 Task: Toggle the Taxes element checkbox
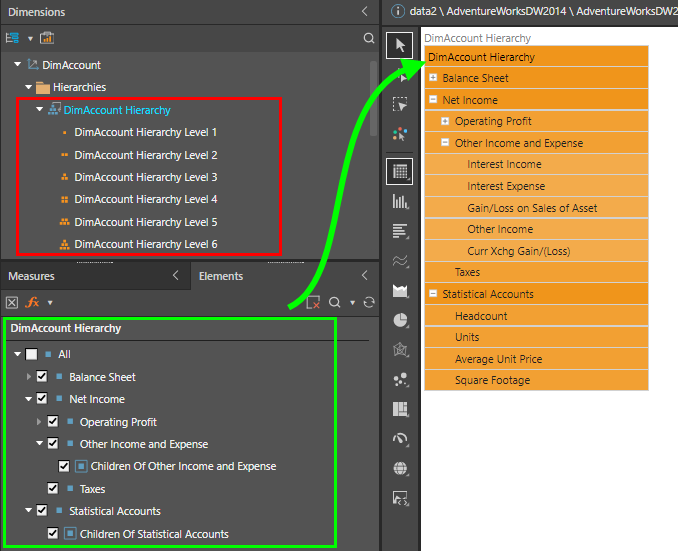(x=54, y=488)
